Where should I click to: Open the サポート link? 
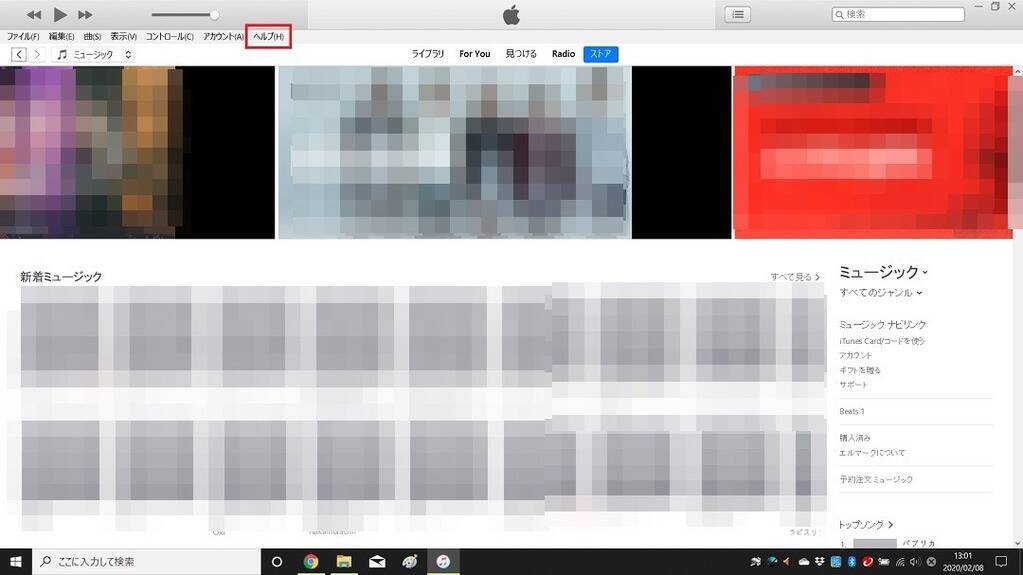pyautogui.click(x=853, y=384)
